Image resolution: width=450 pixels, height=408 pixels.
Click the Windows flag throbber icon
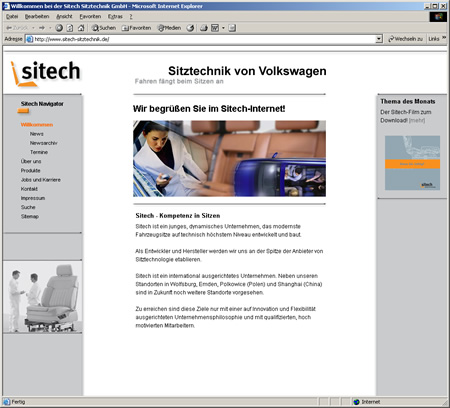click(438, 17)
